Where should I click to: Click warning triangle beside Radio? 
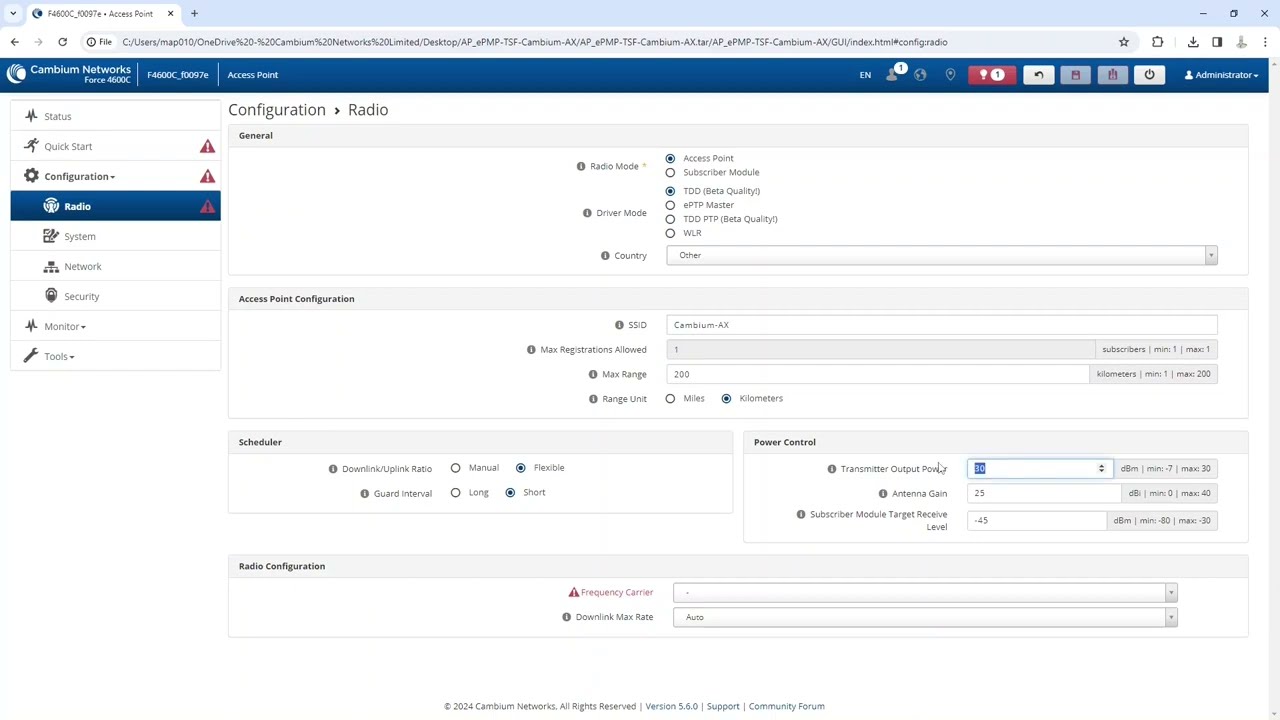pos(207,206)
